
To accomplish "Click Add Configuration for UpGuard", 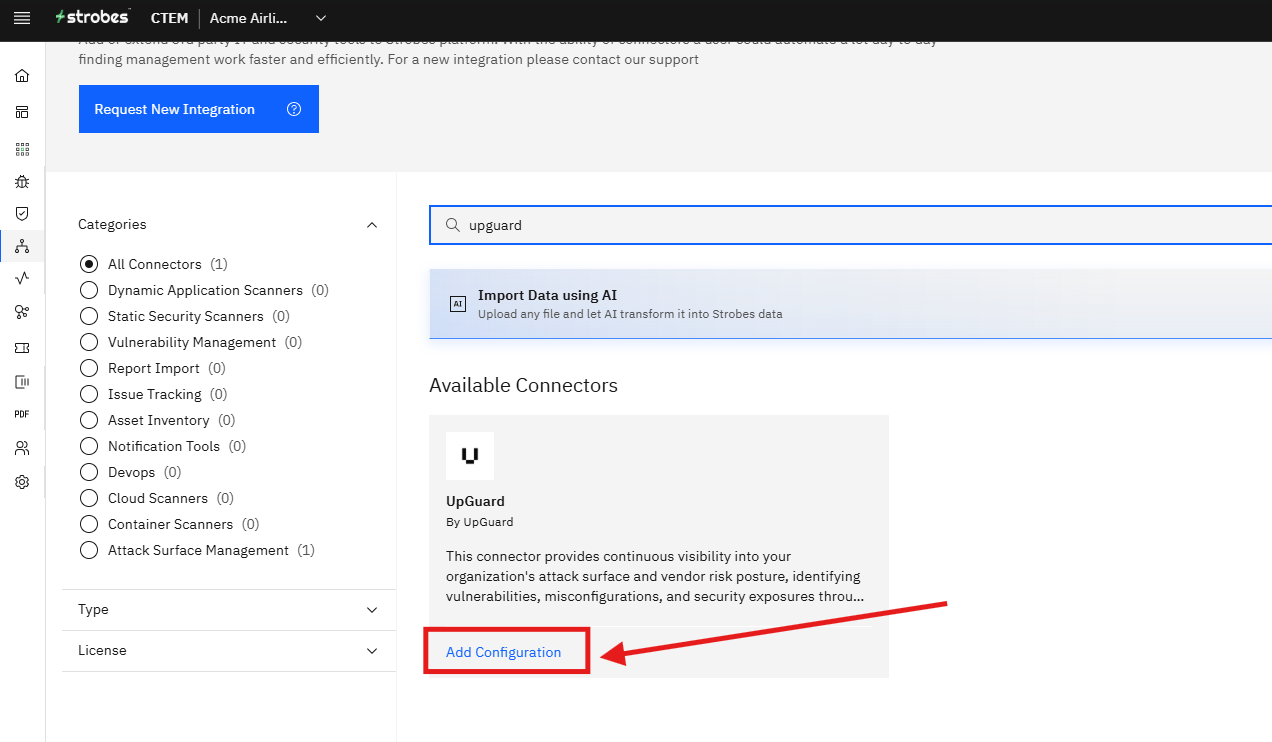I will pos(504,652).
